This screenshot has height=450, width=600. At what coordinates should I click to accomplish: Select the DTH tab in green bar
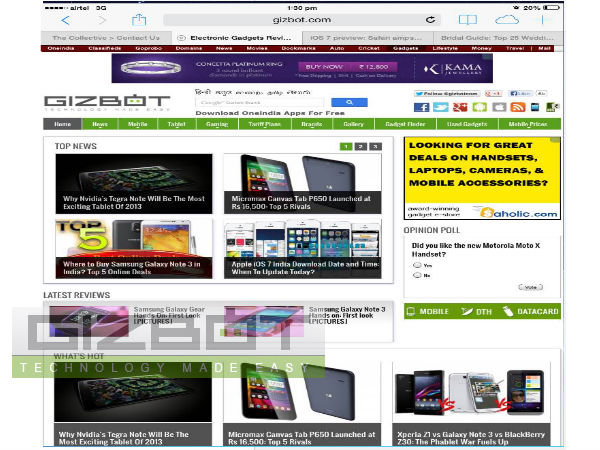coord(483,312)
